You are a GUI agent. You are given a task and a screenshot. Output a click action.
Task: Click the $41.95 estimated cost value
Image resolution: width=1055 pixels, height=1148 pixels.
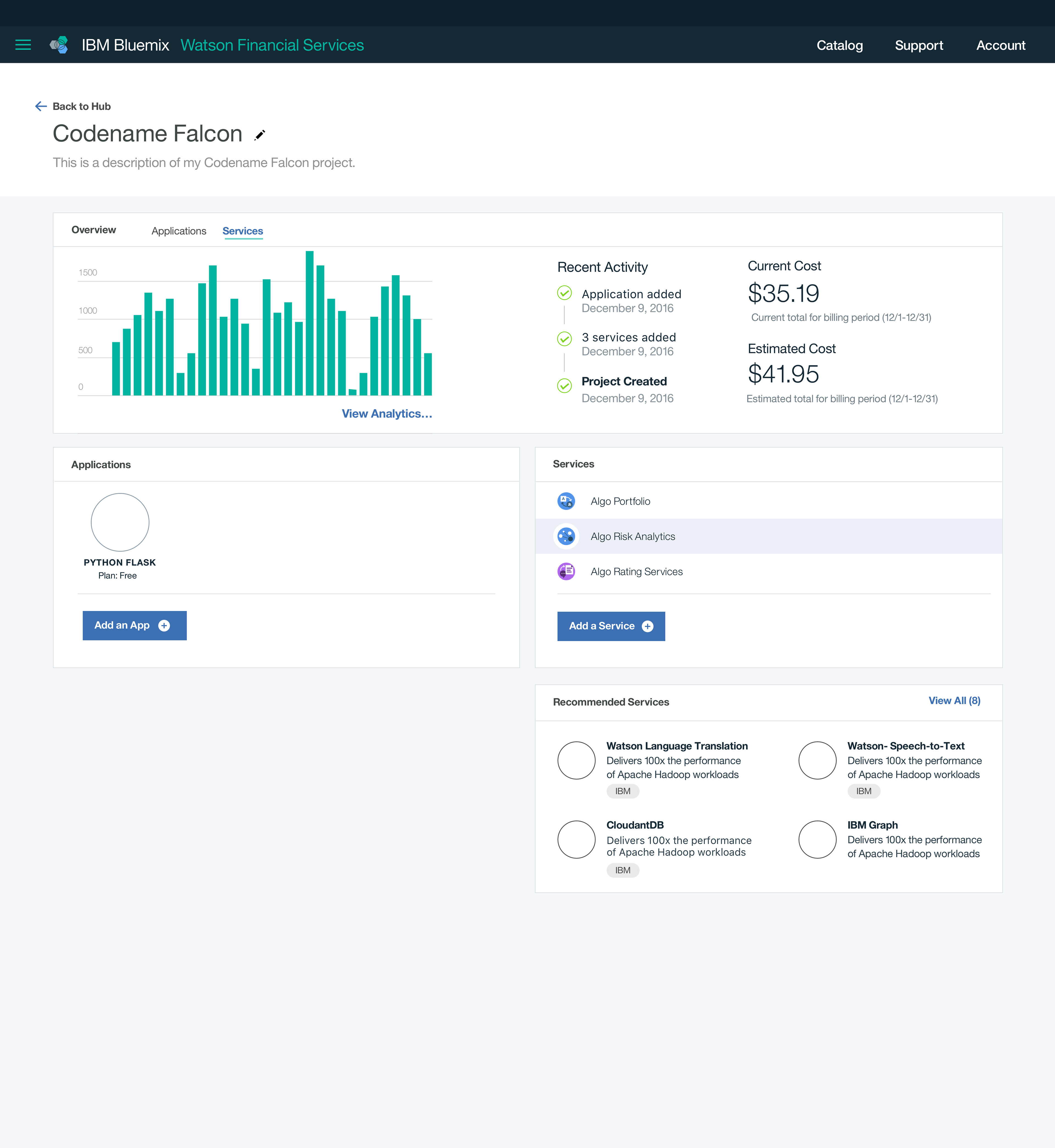783,374
